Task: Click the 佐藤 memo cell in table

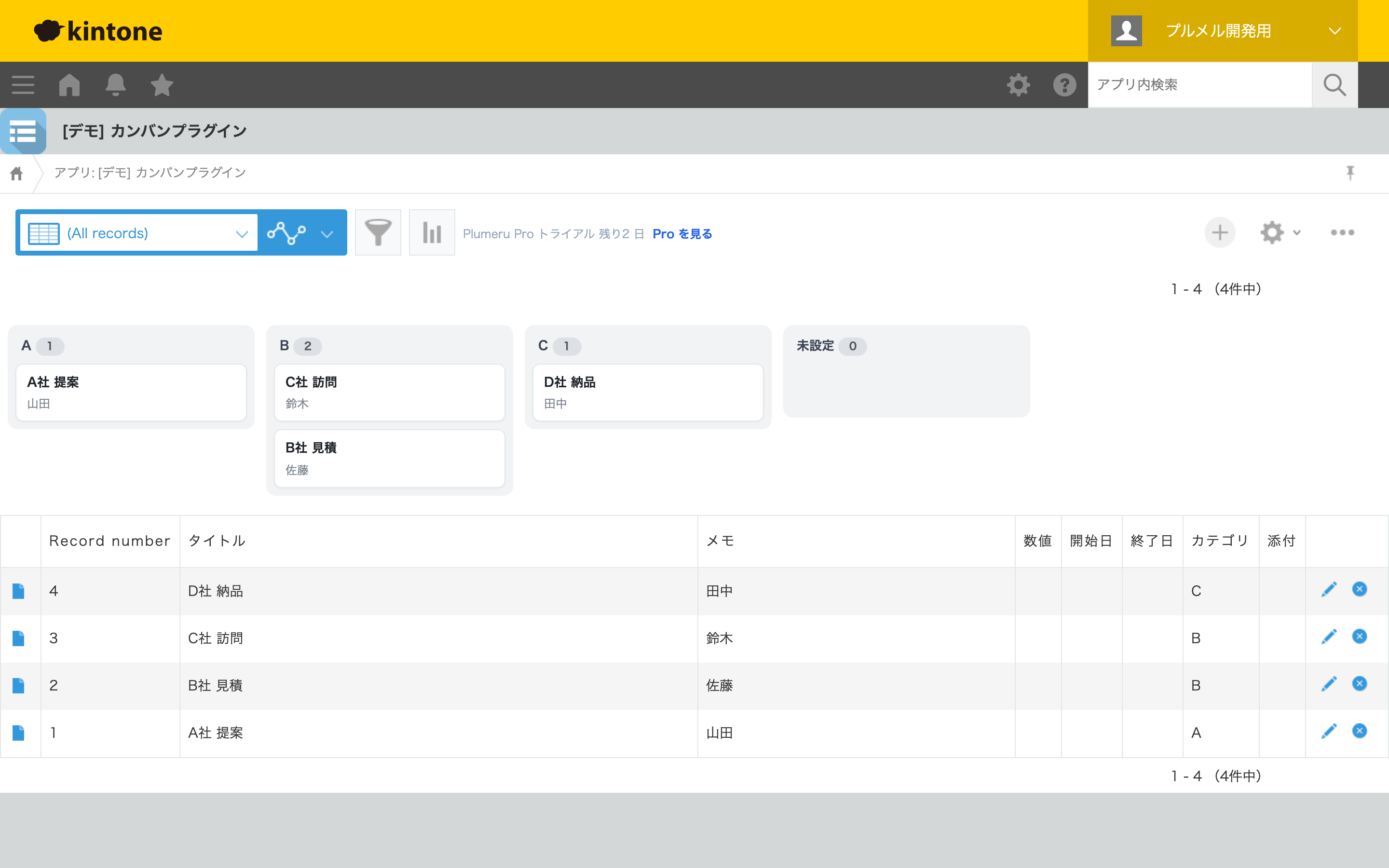Action: (x=856, y=685)
